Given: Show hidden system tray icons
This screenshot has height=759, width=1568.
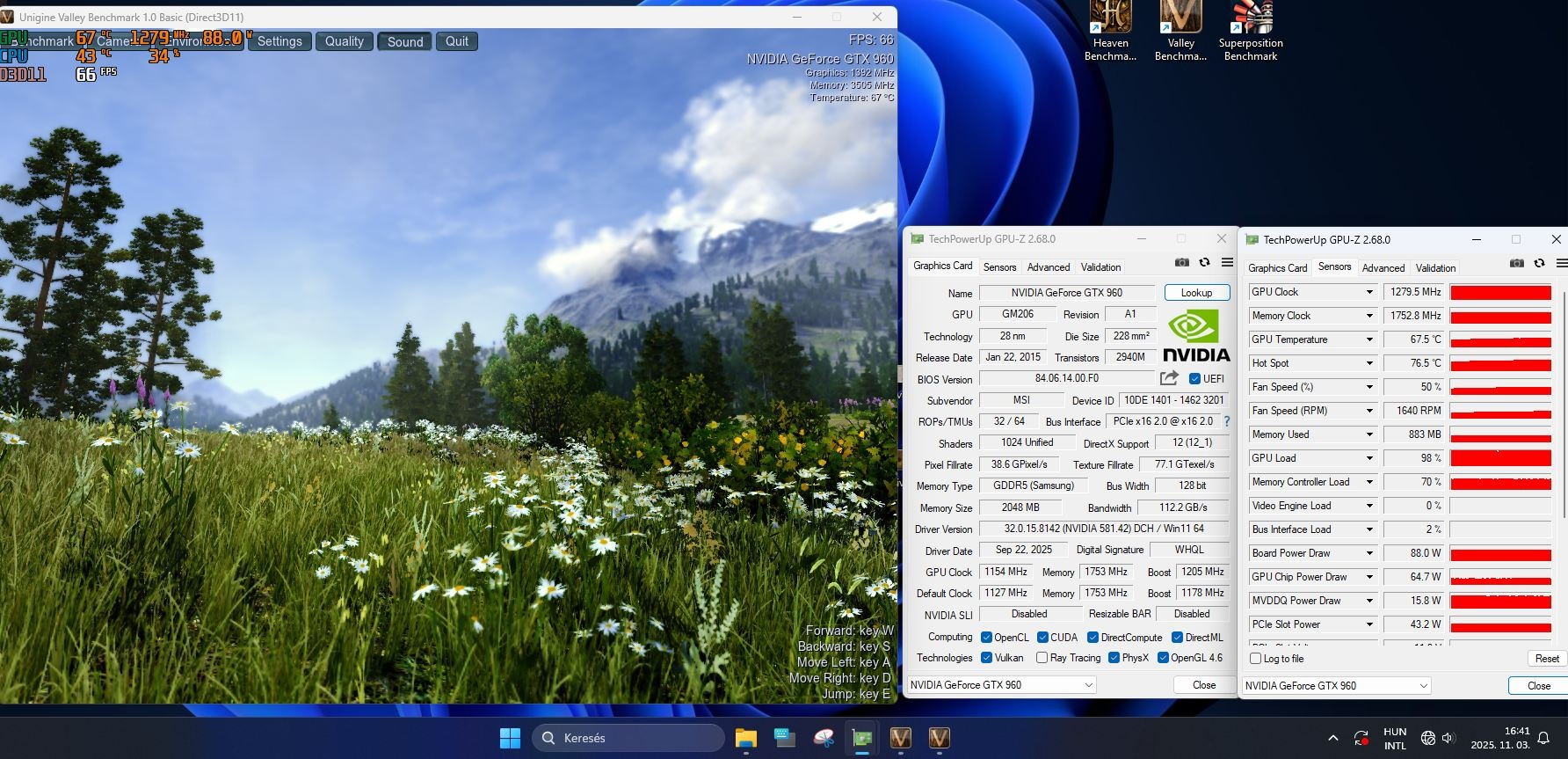Looking at the screenshot, I should 1332,738.
